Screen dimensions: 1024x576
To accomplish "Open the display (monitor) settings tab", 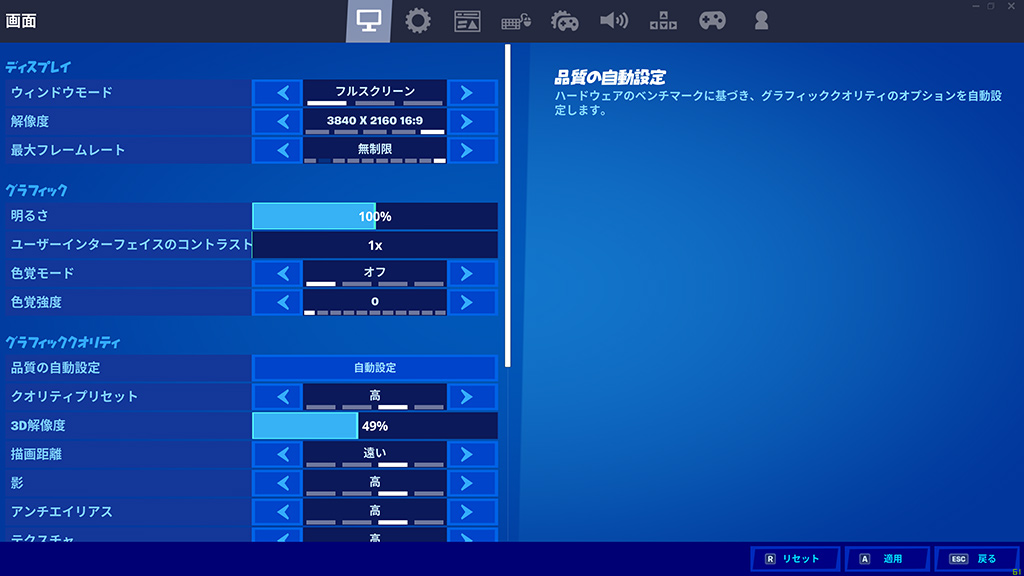I will (368, 21).
